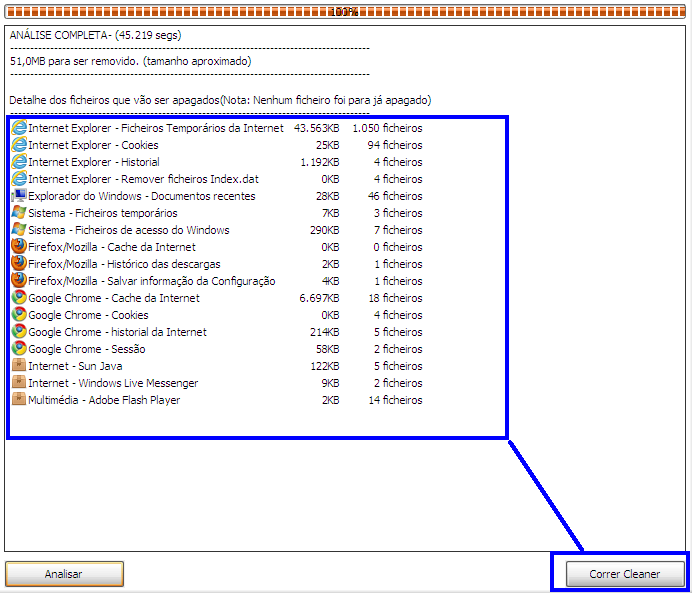Click the package icon beside Internet Sun Java
Viewport: 692px width, 593px height.
19,366
